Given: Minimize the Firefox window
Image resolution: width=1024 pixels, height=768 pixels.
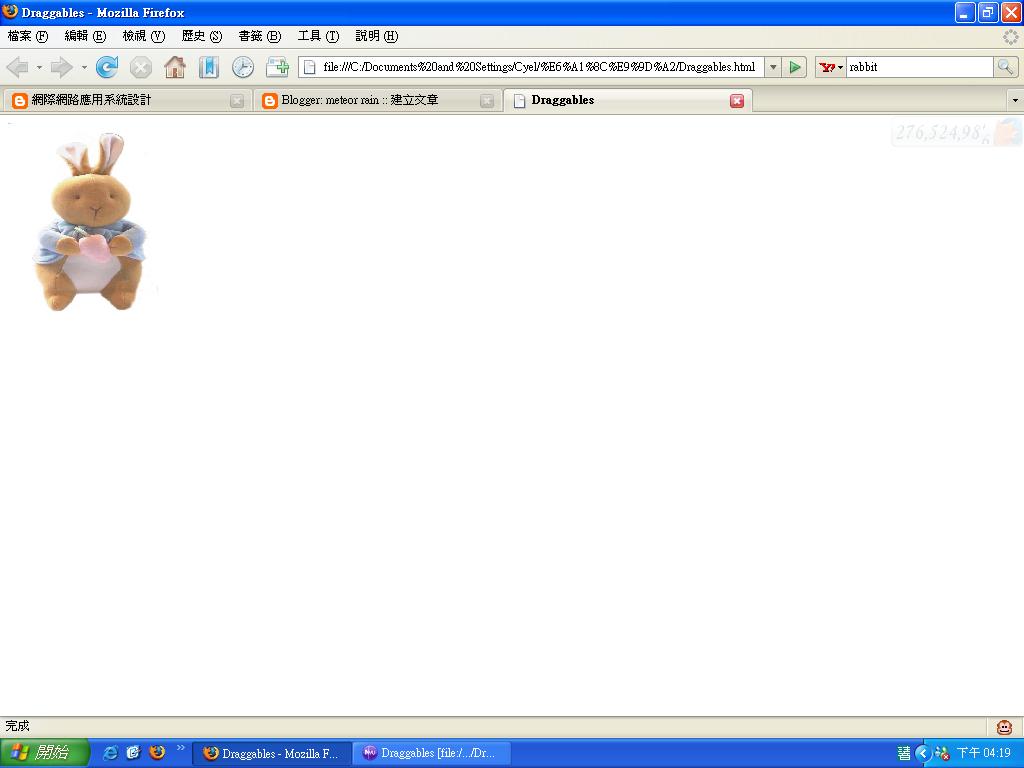Looking at the screenshot, I should (965, 12).
